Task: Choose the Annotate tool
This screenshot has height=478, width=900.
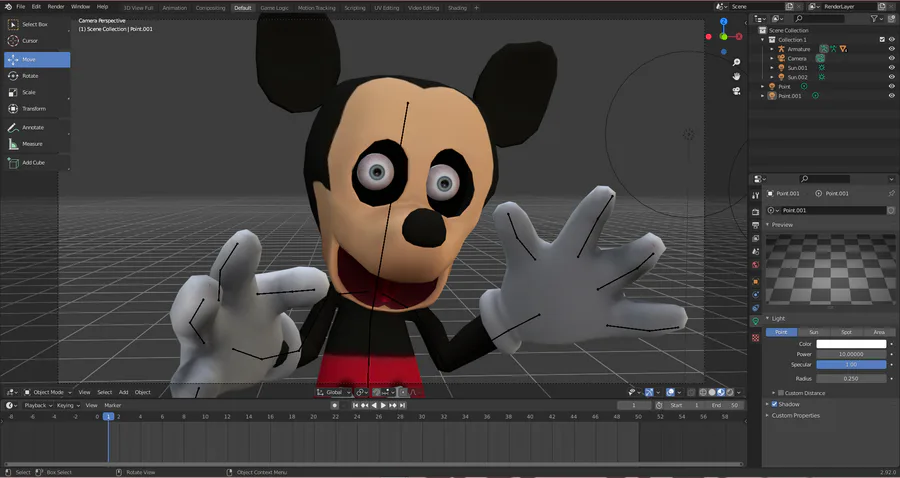Action: coord(37,127)
